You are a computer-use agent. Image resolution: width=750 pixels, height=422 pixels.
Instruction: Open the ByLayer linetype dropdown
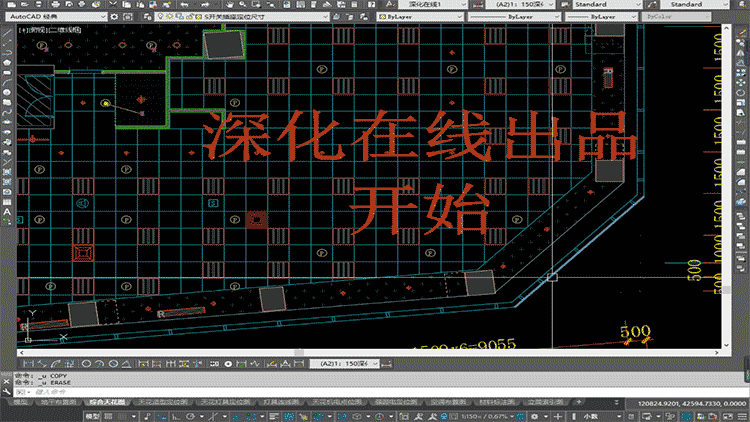(x=514, y=16)
